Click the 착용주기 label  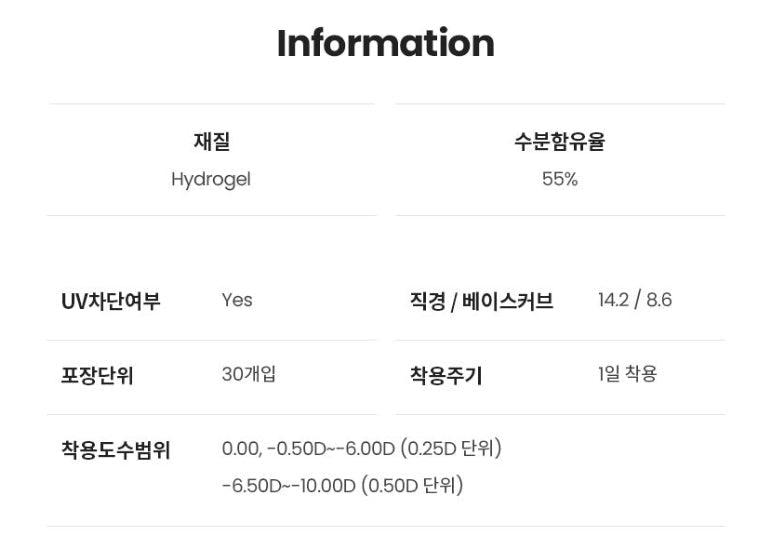446,376
